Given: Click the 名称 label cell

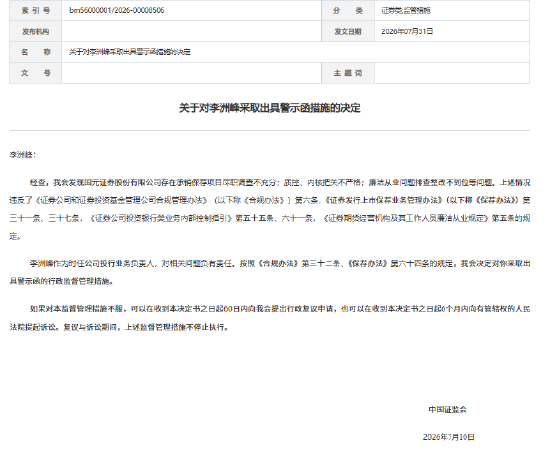Looking at the screenshot, I should point(35,52).
